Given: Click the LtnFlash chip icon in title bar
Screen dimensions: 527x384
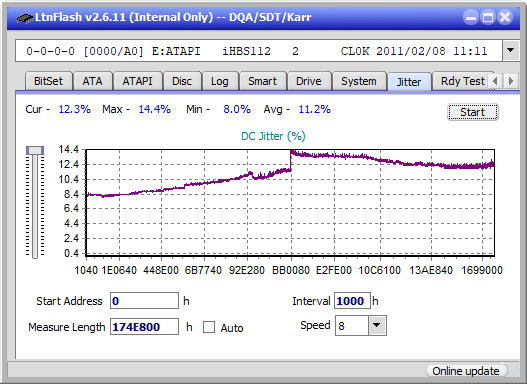Looking at the screenshot, I should pos(25,18).
